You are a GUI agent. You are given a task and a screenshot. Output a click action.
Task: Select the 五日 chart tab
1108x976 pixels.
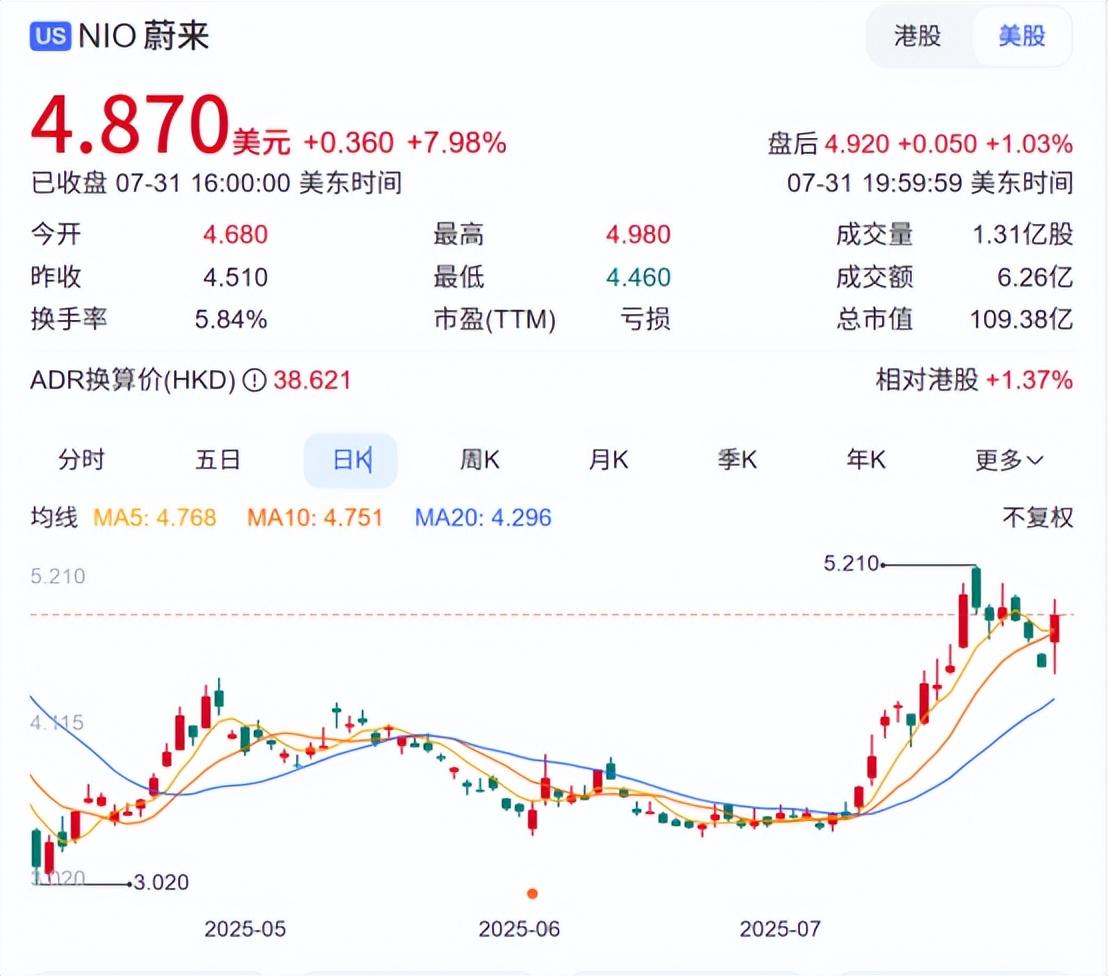[218, 460]
